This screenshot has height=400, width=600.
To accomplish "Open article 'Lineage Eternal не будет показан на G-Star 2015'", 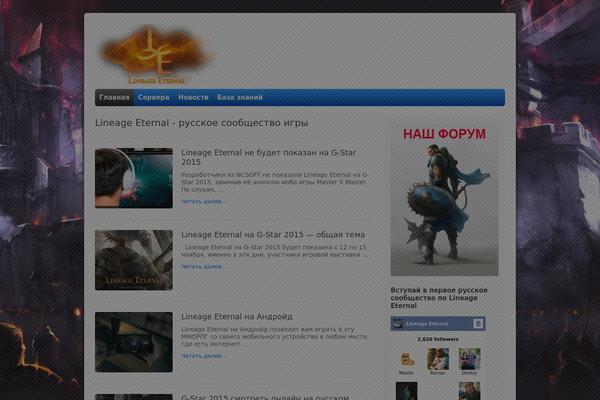I will pos(268,157).
